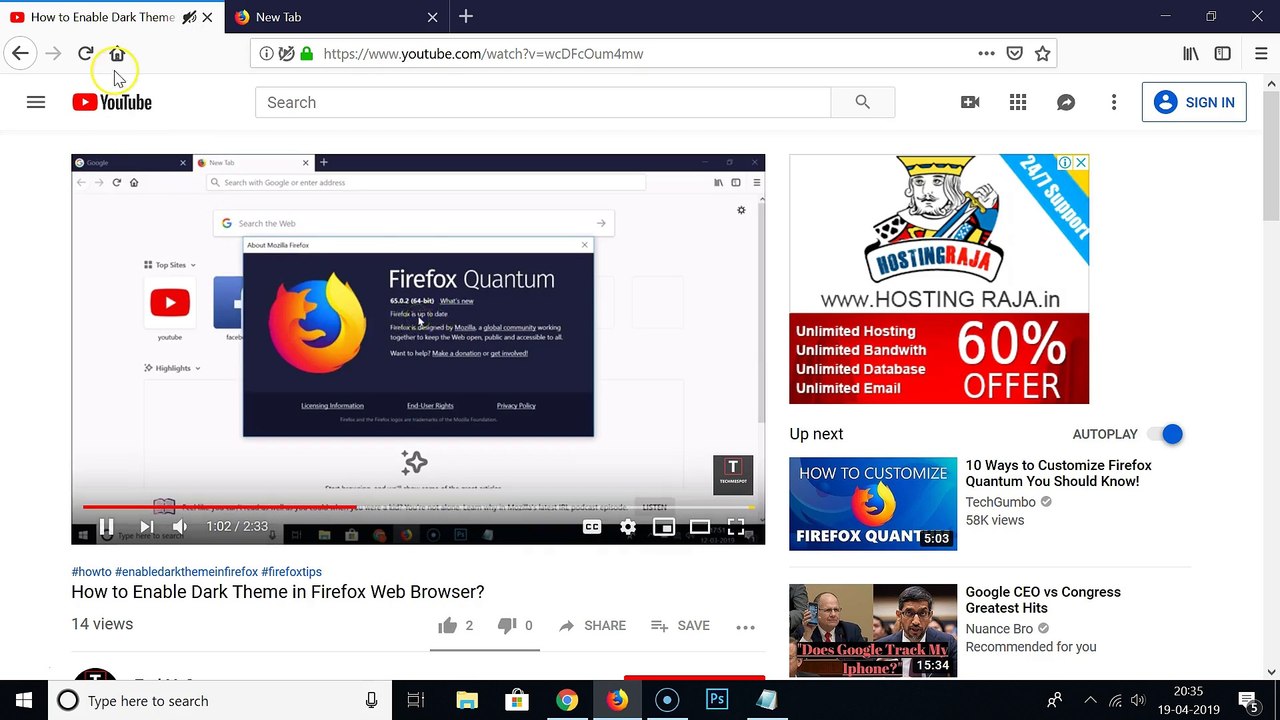Viewport: 1280px width, 720px height.
Task: Open Photoshop from the taskbar
Action: (x=717, y=701)
